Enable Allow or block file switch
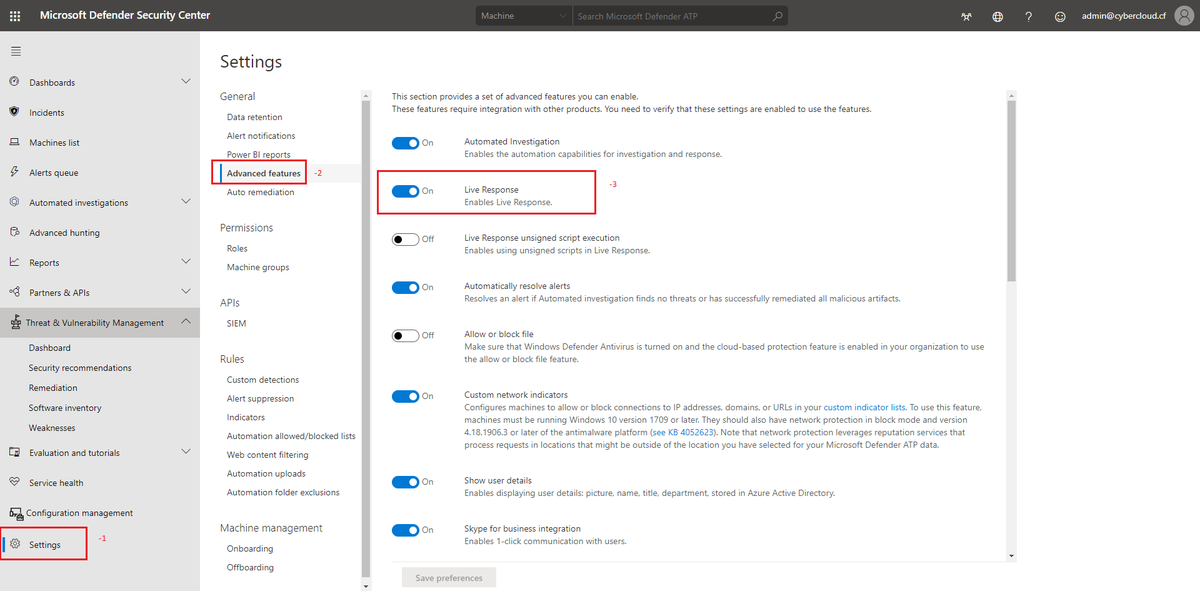The image size is (1200, 591). (x=405, y=335)
